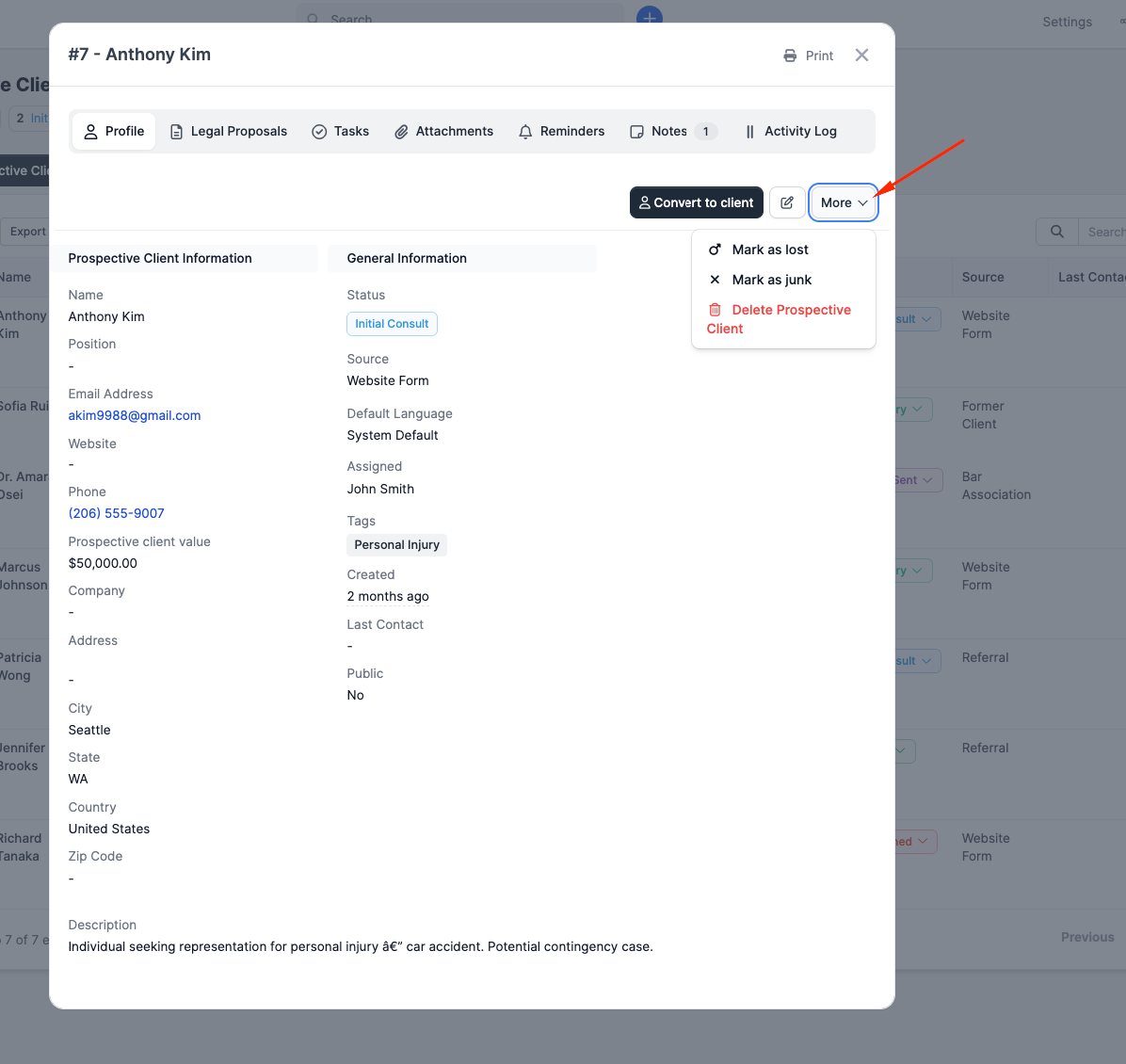Switch to the Attachments tab

(443, 132)
